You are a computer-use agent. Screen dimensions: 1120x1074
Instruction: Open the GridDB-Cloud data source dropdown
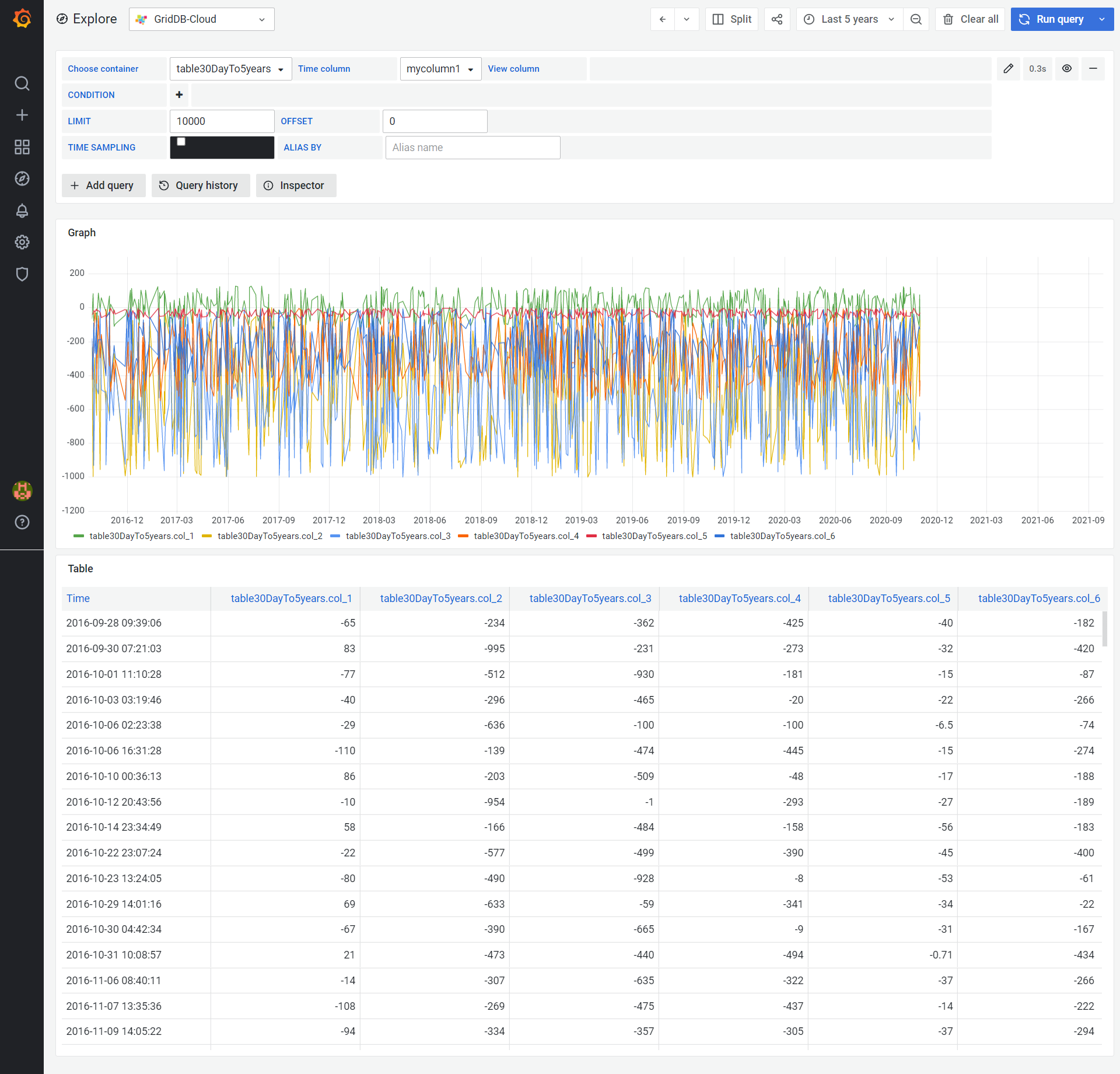pyautogui.click(x=201, y=19)
